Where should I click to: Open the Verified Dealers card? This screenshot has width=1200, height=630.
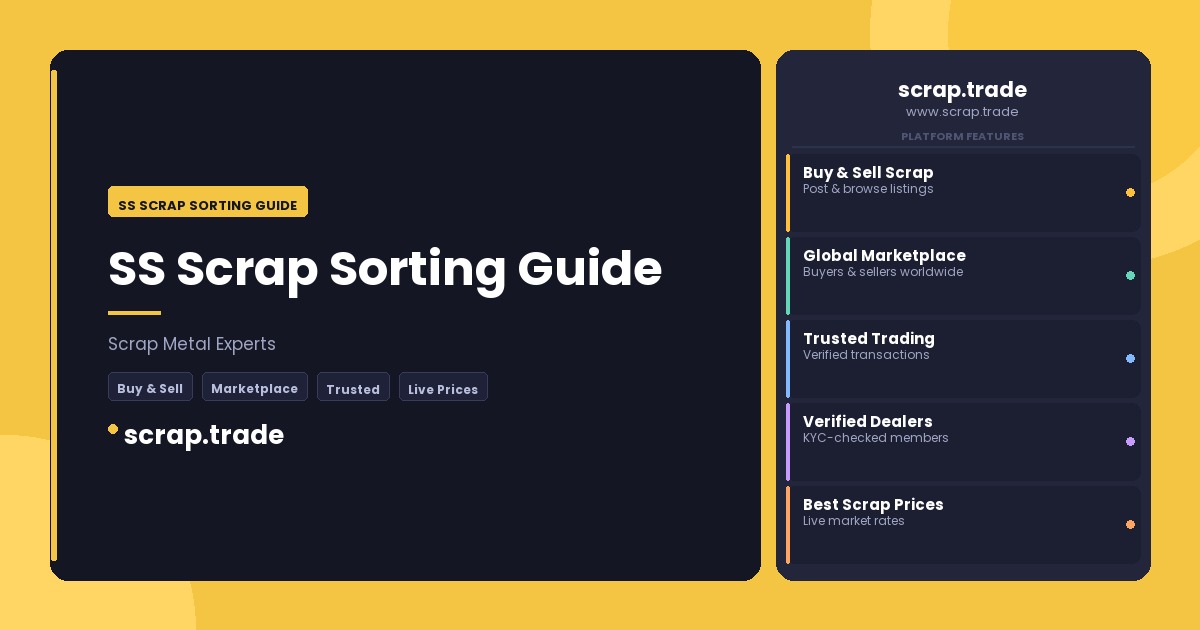963,441
